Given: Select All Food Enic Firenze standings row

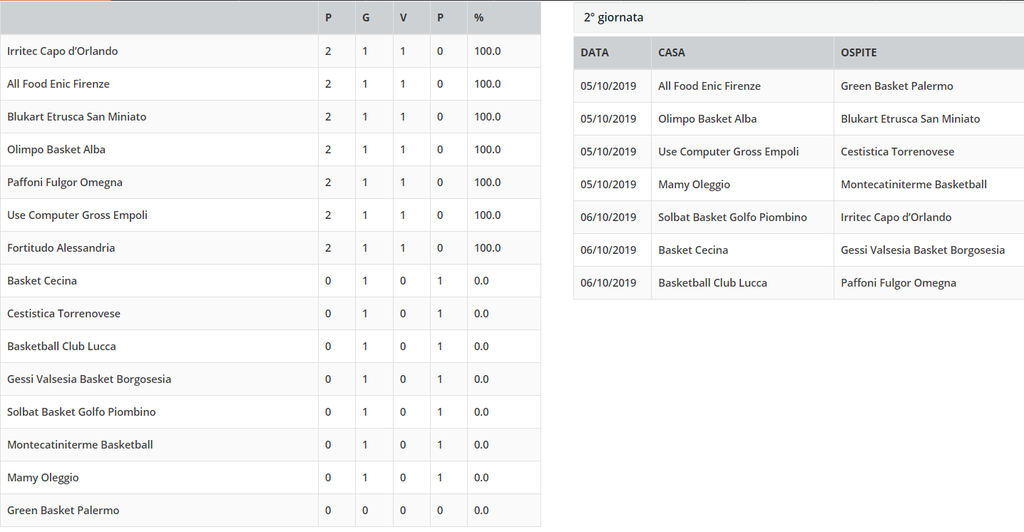Looking at the screenshot, I should (270, 84).
